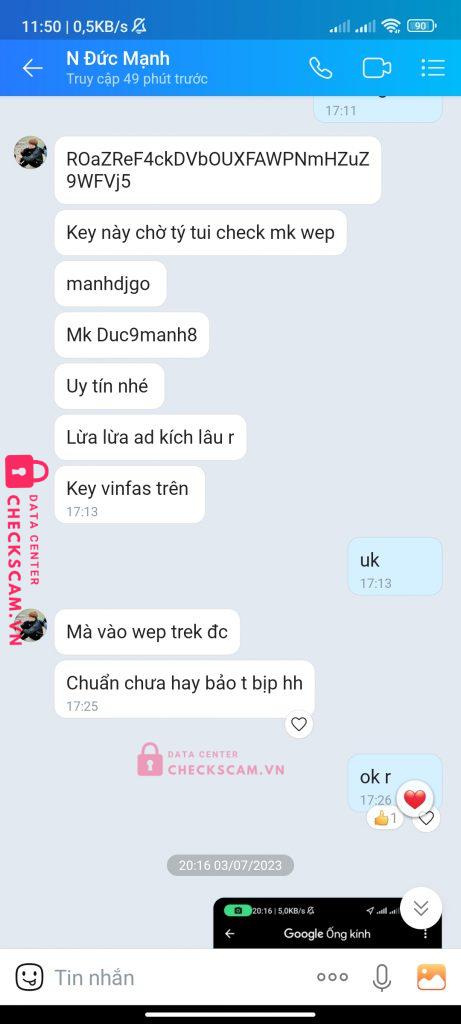Image resolution: width=461 pixels, height=1024 pixels.
Task: Open the image gallery picker icon
Action: 431,977
